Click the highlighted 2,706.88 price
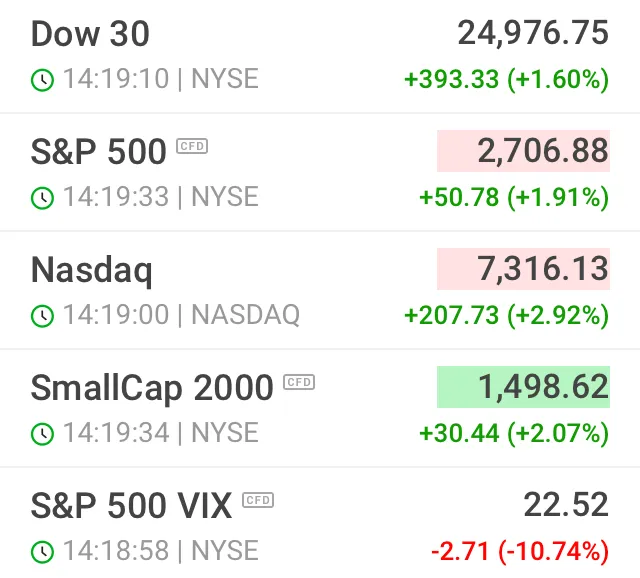Image resolution: width=640 pixels, height=578 pixels. coord(523,151)
